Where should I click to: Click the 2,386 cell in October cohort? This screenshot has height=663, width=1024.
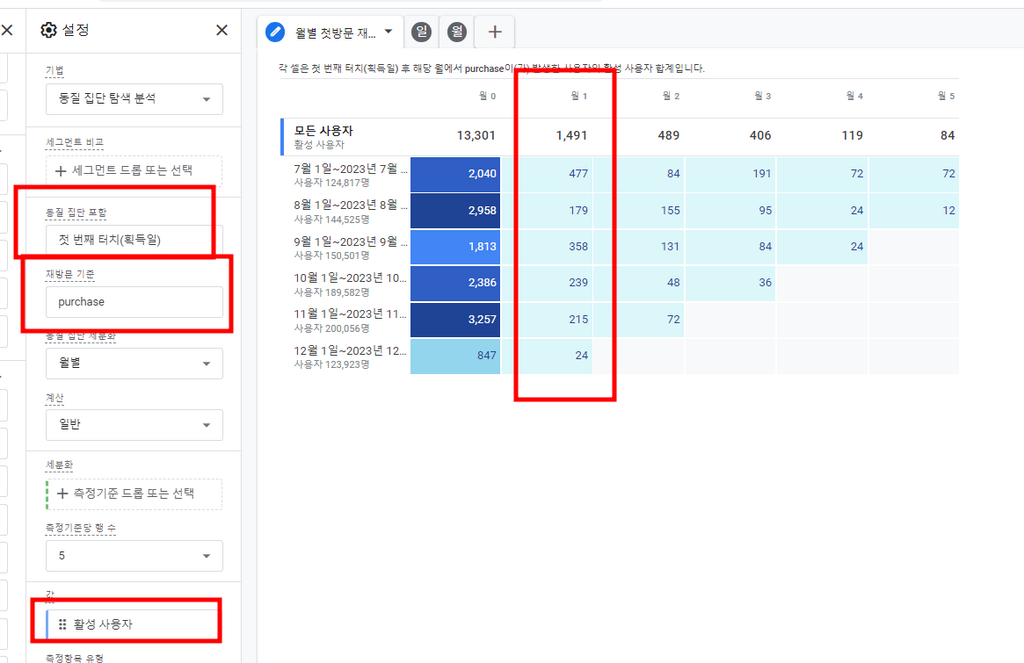click(x=455, y=283)
